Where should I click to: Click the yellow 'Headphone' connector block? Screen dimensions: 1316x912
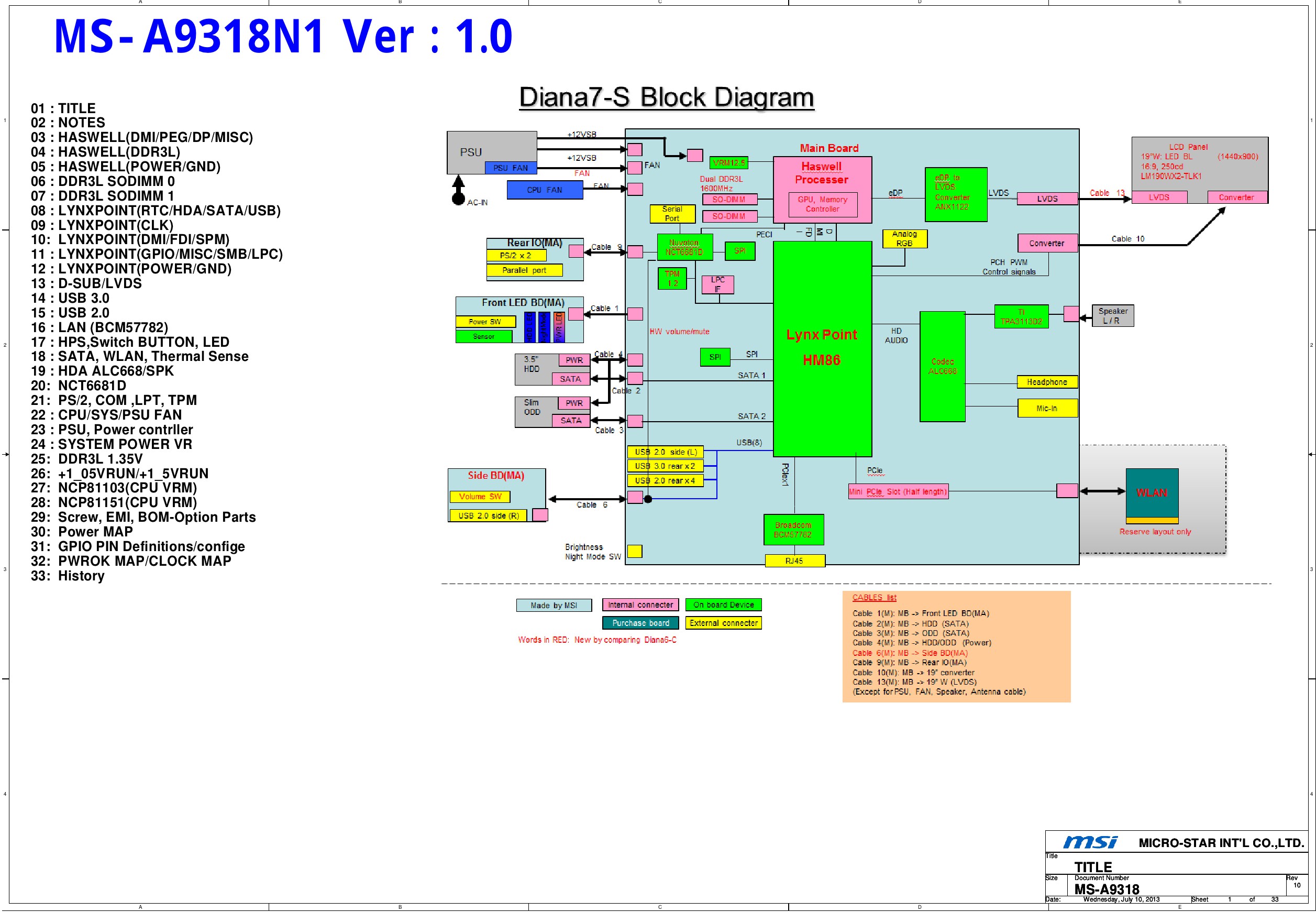(1047, 382)
